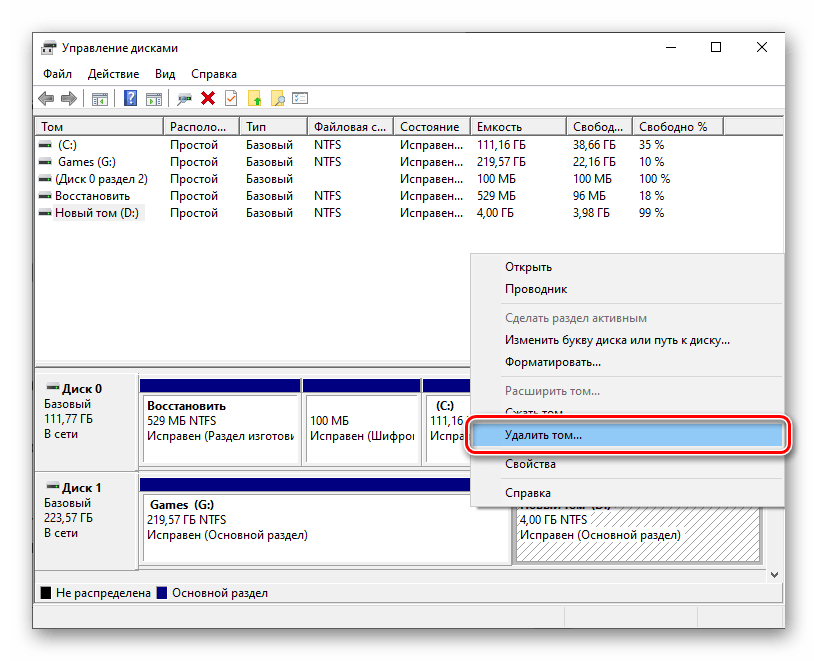
Task: Click the scroll down arrow in the disk pane
Action: (773, 574)
